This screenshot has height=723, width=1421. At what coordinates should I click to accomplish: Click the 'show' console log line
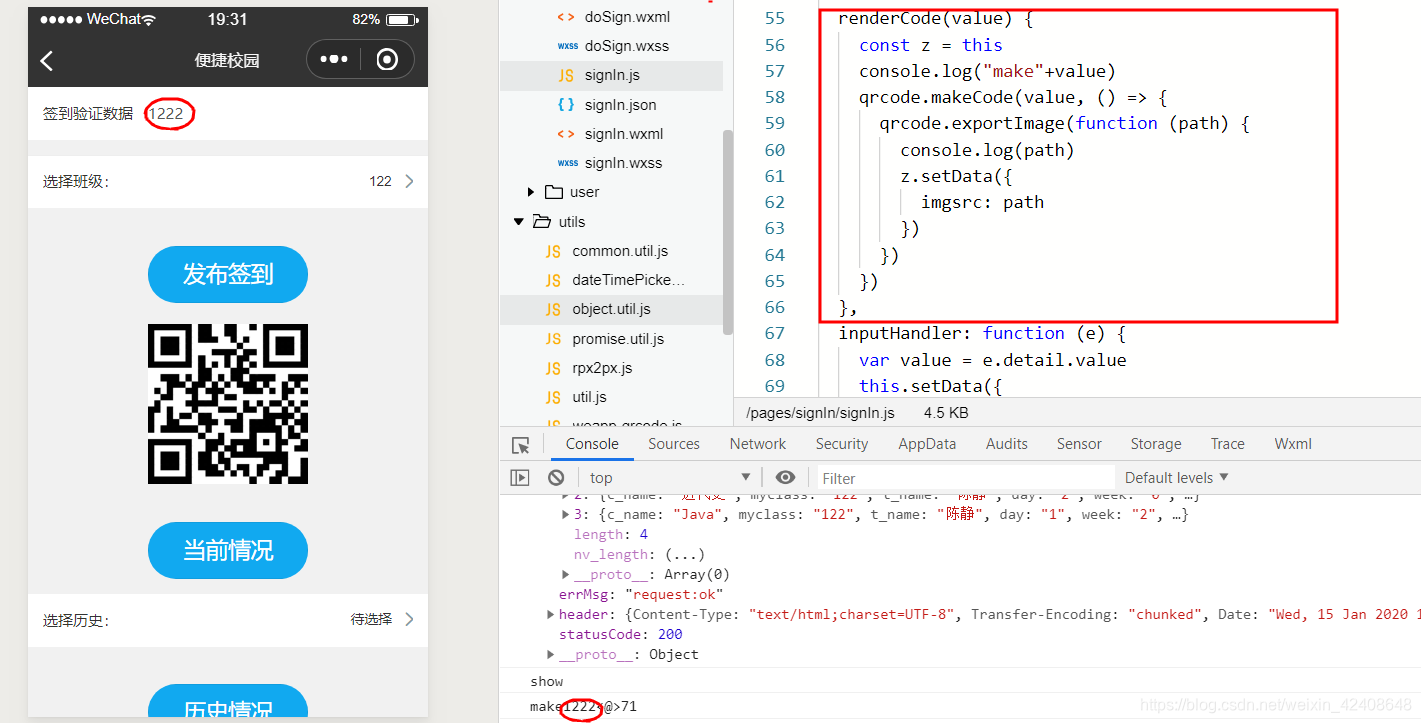click(547, 681)
